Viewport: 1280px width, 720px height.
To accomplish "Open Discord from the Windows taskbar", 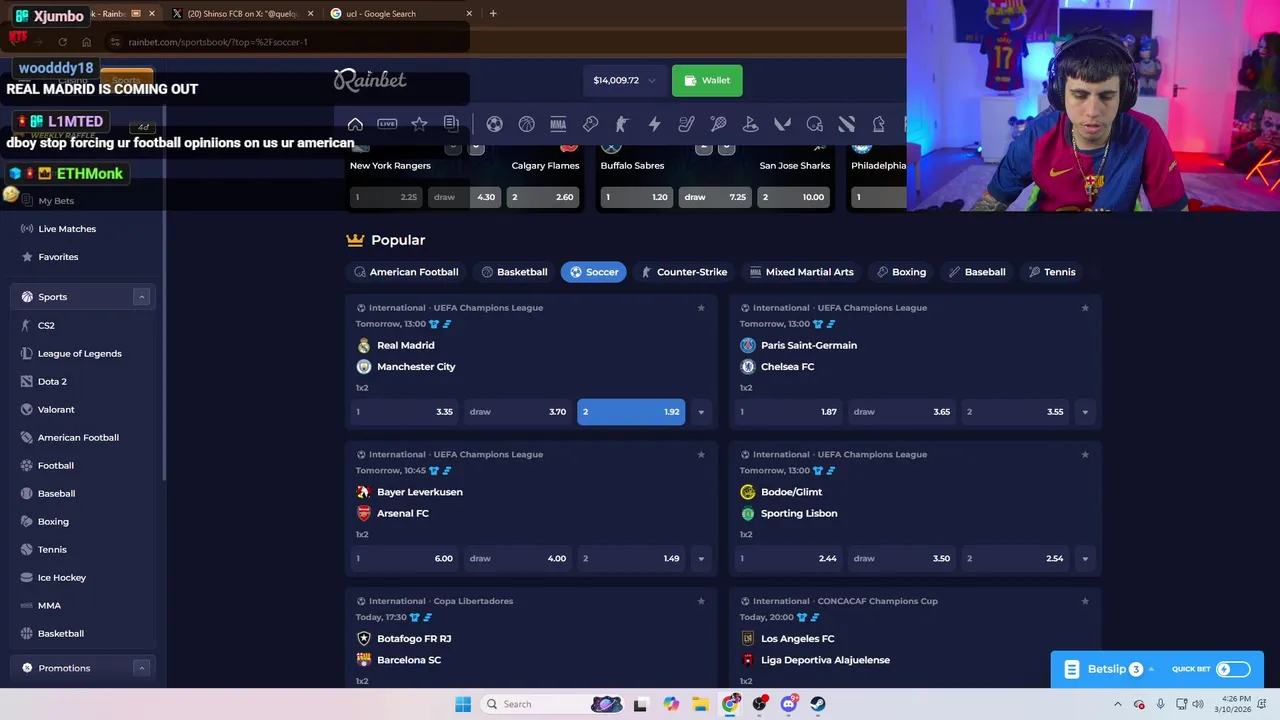I will click(788, 704).
